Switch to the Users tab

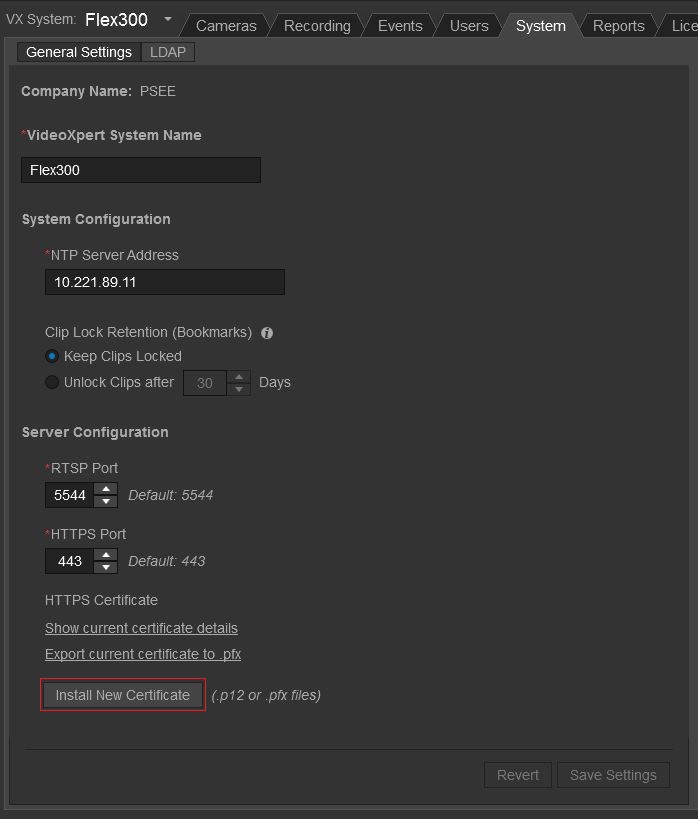[x=469, y=26]
